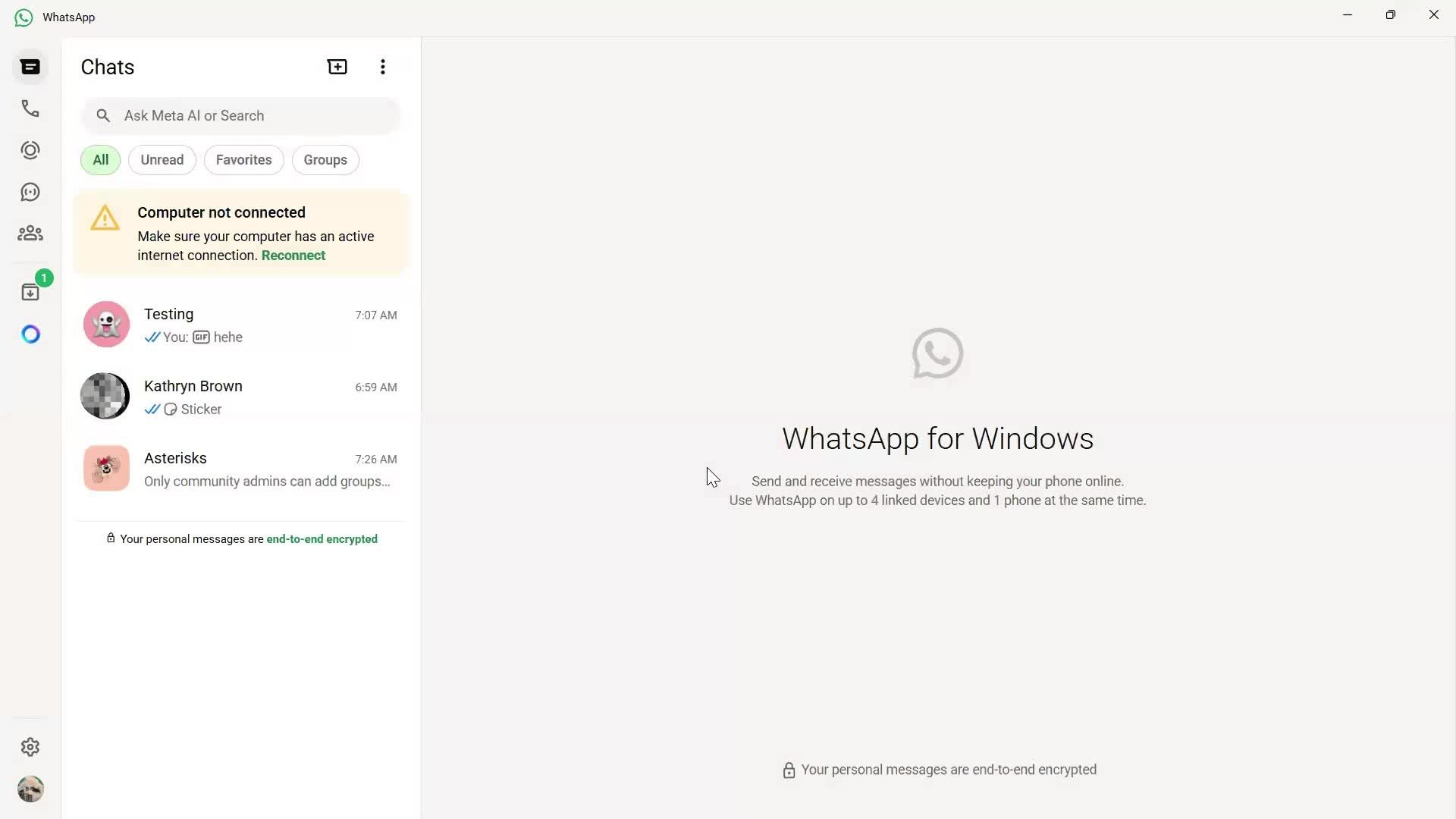
Task: Open the chat list options menu
Action: [x=383, y=67]
